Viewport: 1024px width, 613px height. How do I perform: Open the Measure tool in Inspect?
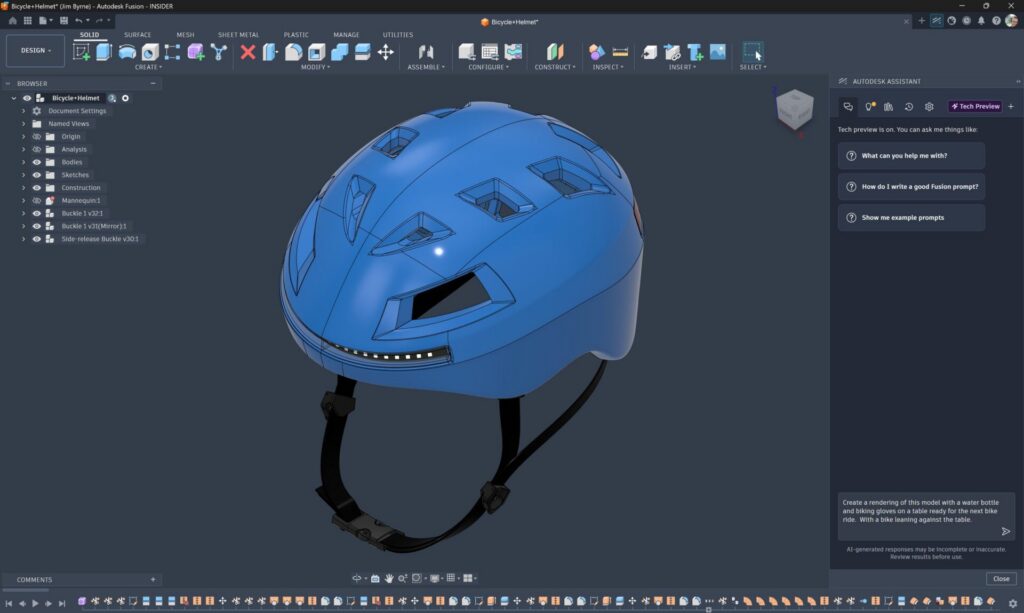(x=620, y=52)
